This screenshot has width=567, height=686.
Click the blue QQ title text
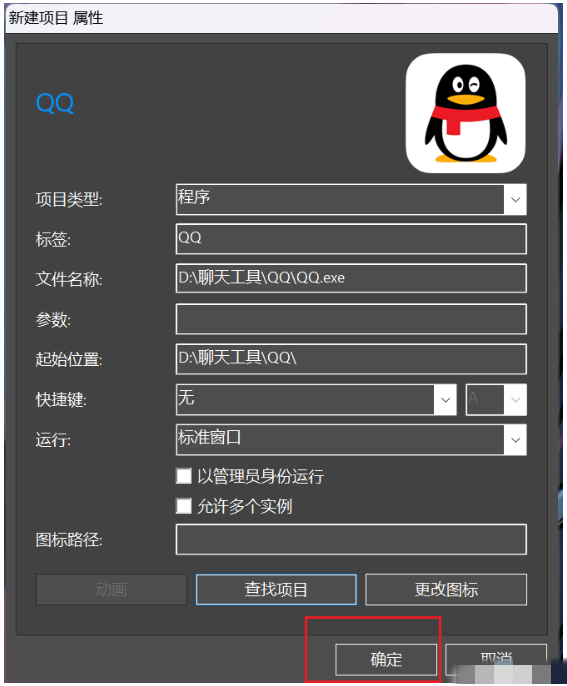pyautogui.click(x=55, y=103)
